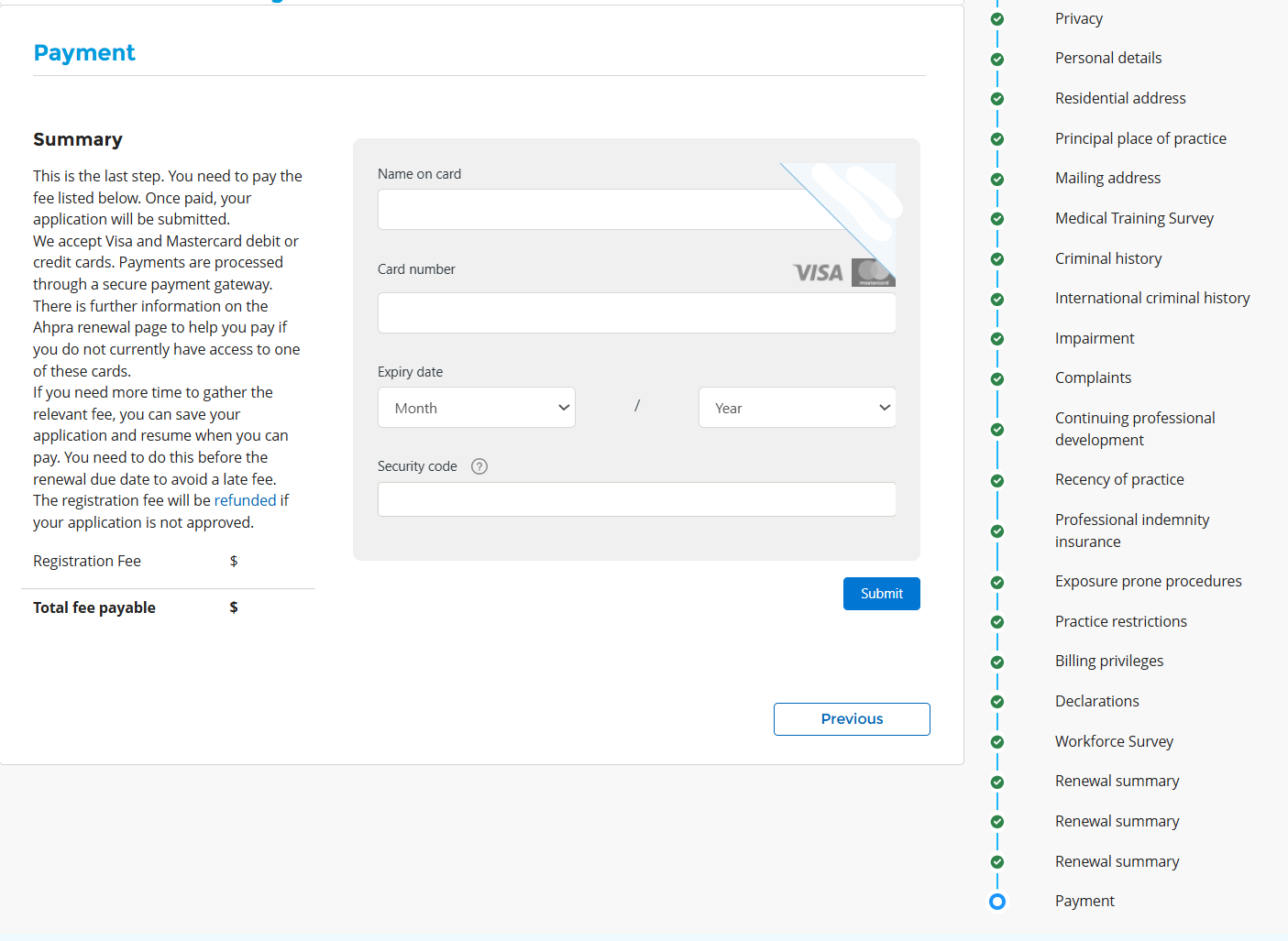1288x941 pixels.
Task: Open Continuing professional development step
Action: coord(1135,429)
